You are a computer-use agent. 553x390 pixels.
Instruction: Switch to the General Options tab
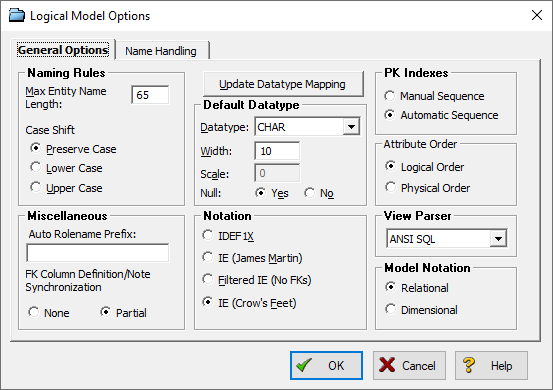pos(63,50)
